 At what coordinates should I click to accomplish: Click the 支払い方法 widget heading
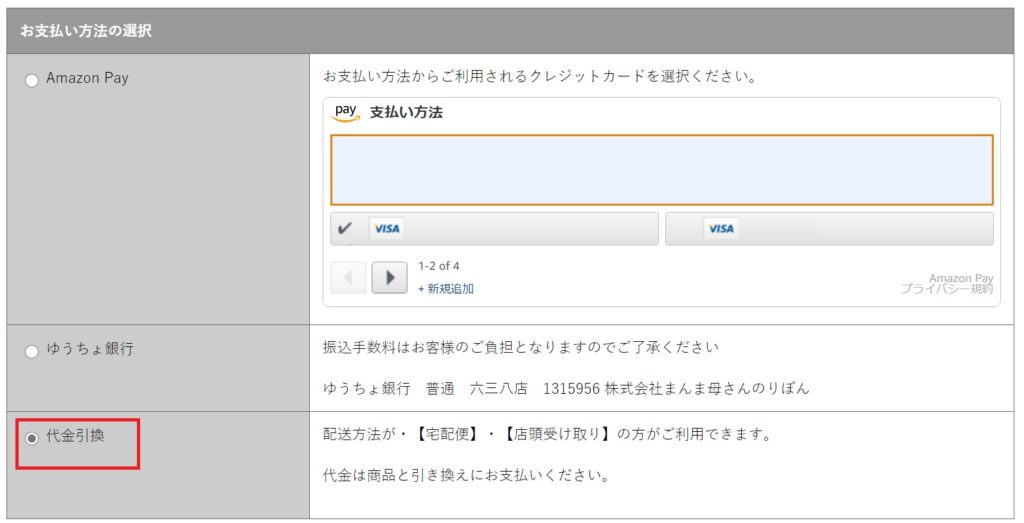pyautogui.click(x=406, y=112)
